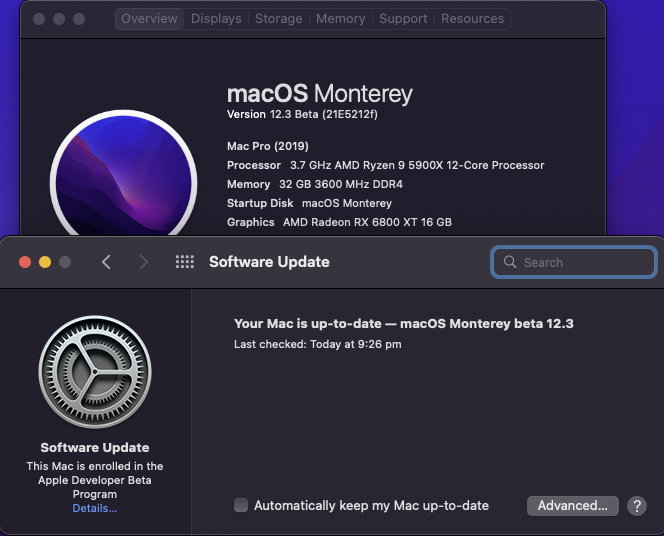
Task: Click the Version 12.3 Beta (21E5212f) text
Action: pos(302,114)
